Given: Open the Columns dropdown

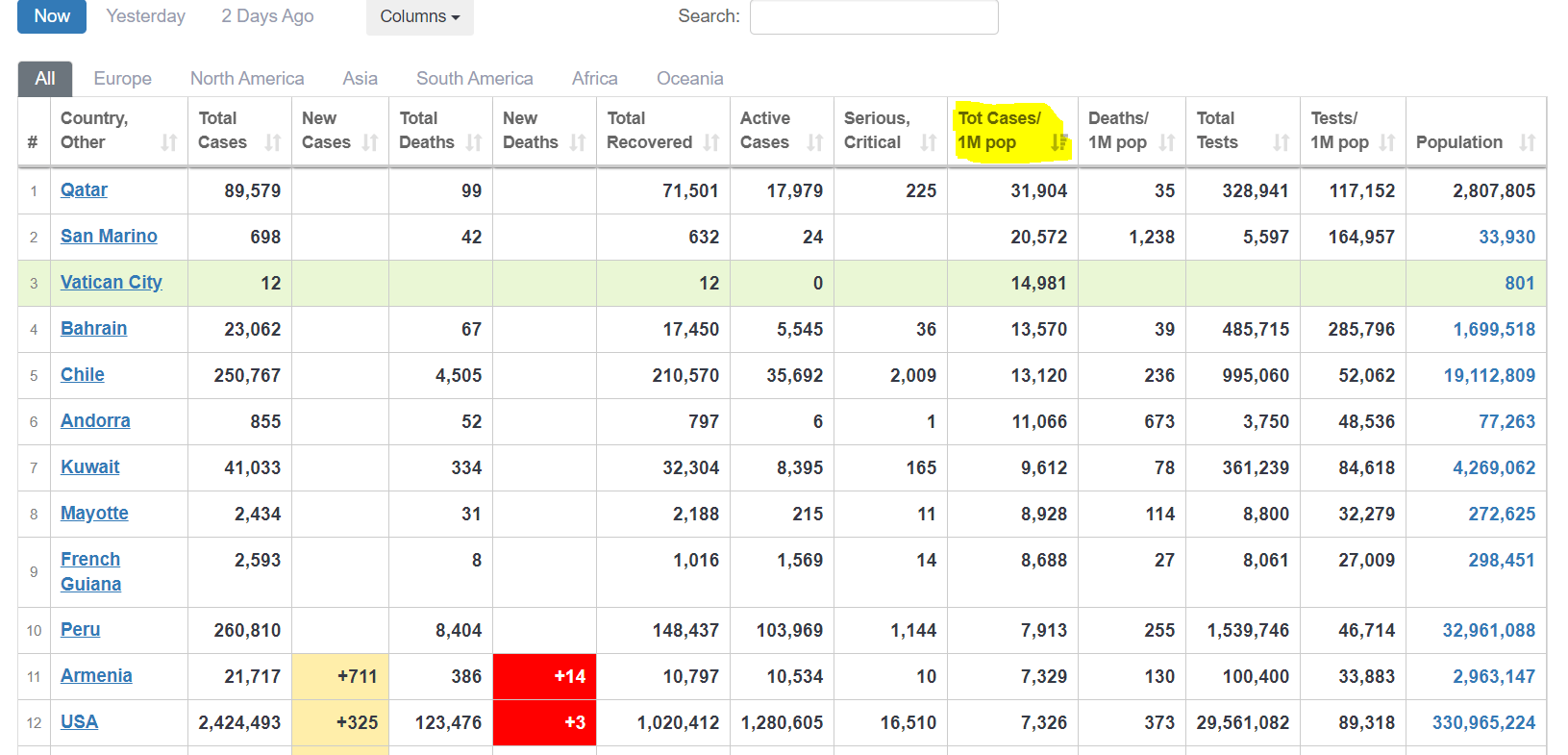Looking at the screenshot, I should pyautogui.click(x=420, y=16).
